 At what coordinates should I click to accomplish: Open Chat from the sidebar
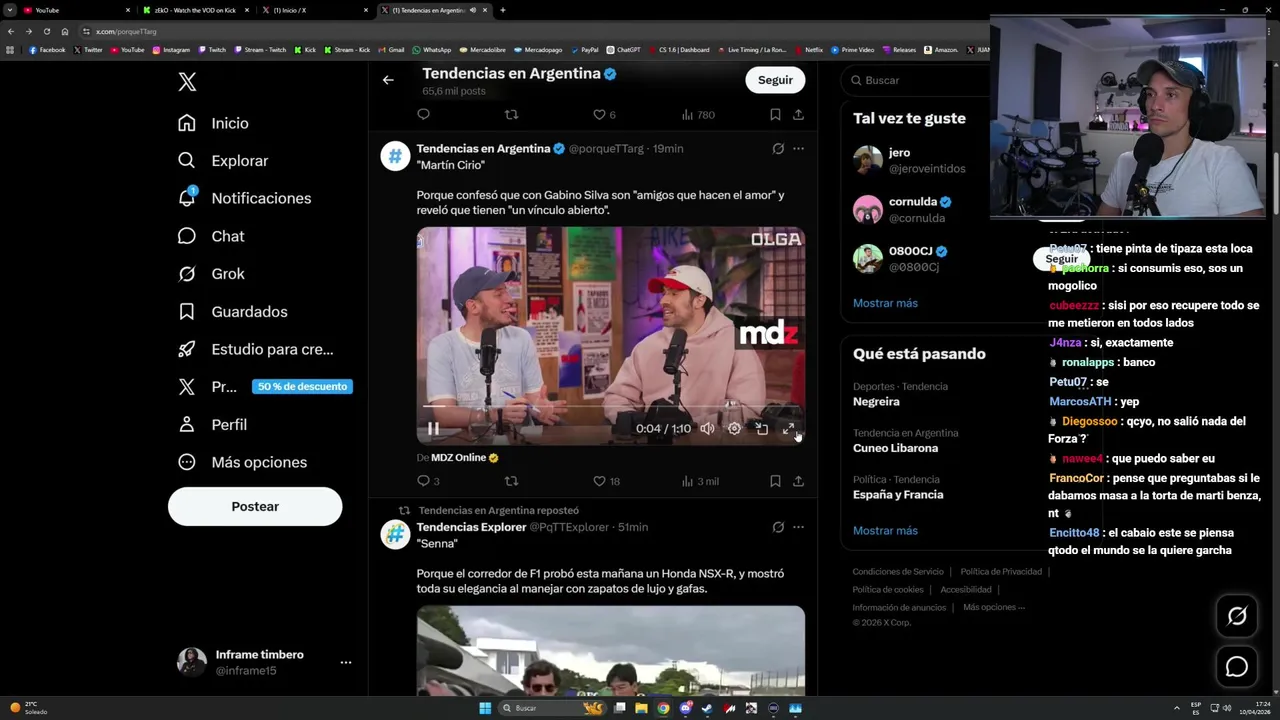click(x=211, y=236)
